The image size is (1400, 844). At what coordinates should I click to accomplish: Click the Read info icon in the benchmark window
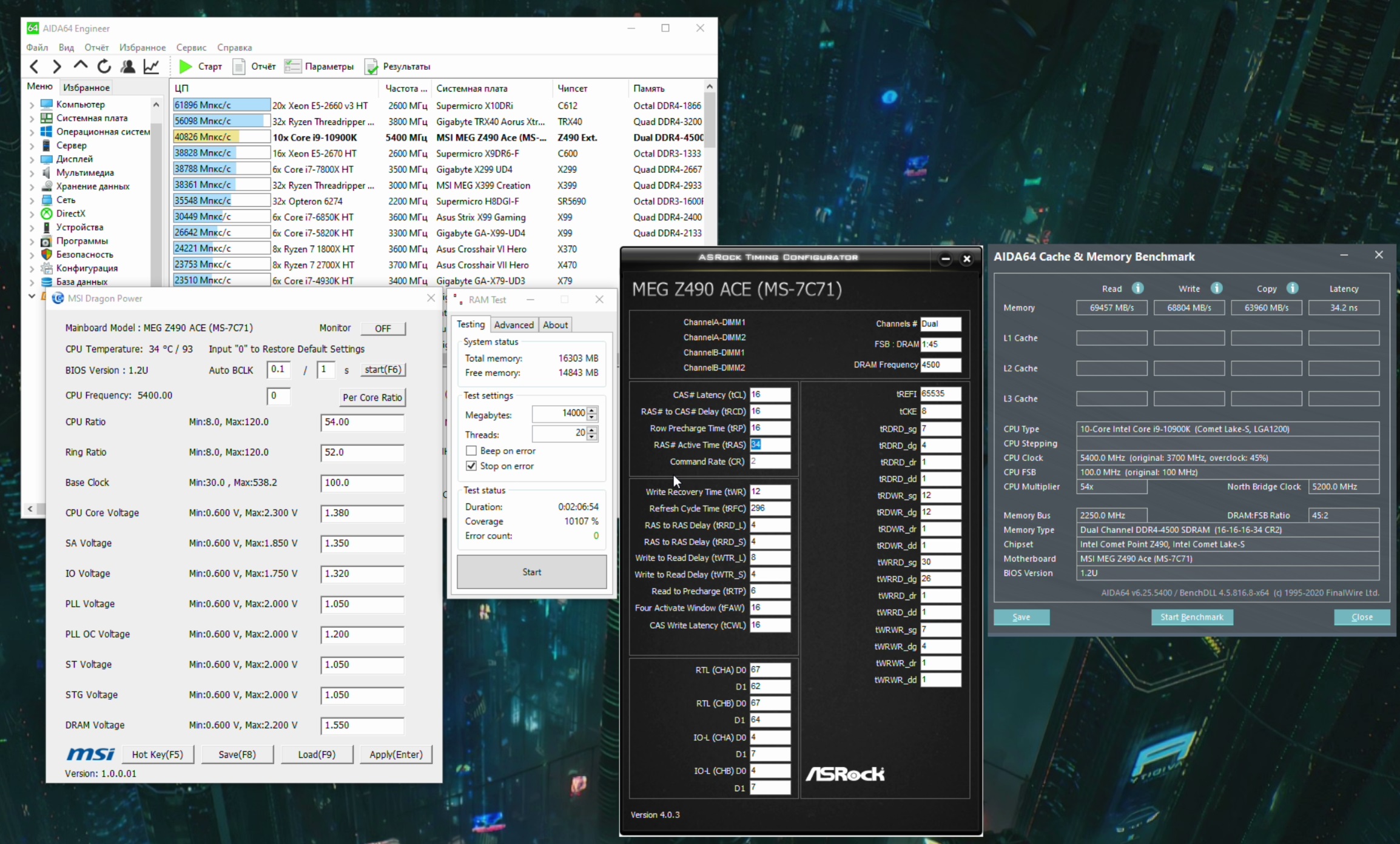1138,288
